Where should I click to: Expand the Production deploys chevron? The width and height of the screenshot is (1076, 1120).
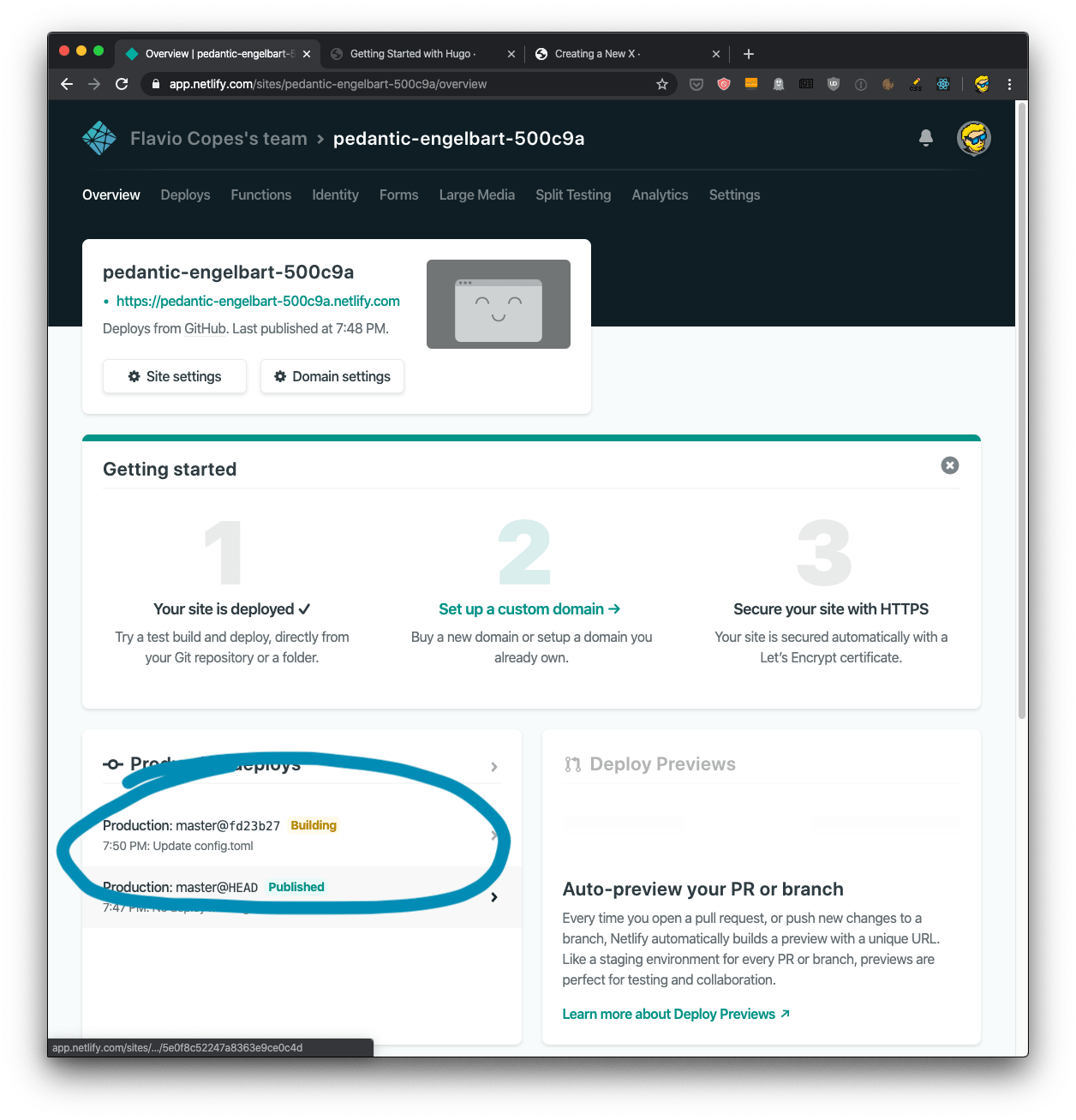pyautogui.click(x=494, y=767)
